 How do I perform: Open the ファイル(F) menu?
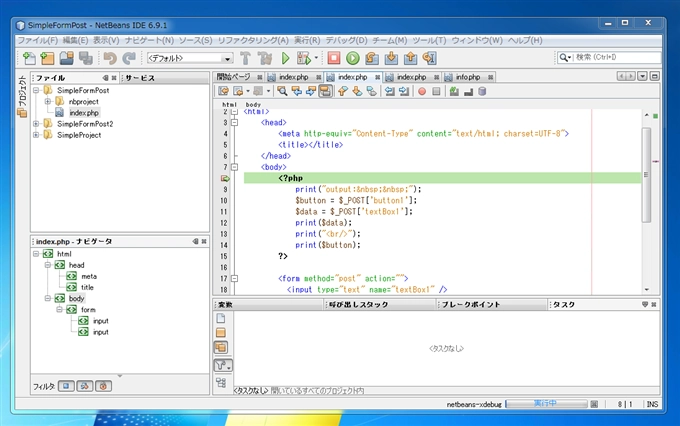(x=38, y=40)
